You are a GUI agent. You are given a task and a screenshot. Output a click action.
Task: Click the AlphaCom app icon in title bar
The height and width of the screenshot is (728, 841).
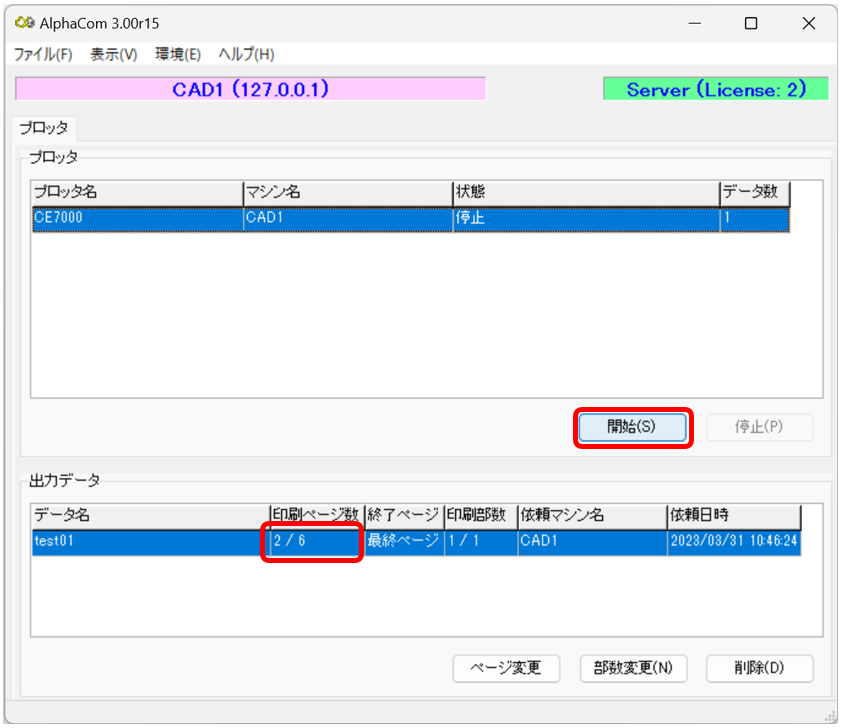[x=25, y=24]
